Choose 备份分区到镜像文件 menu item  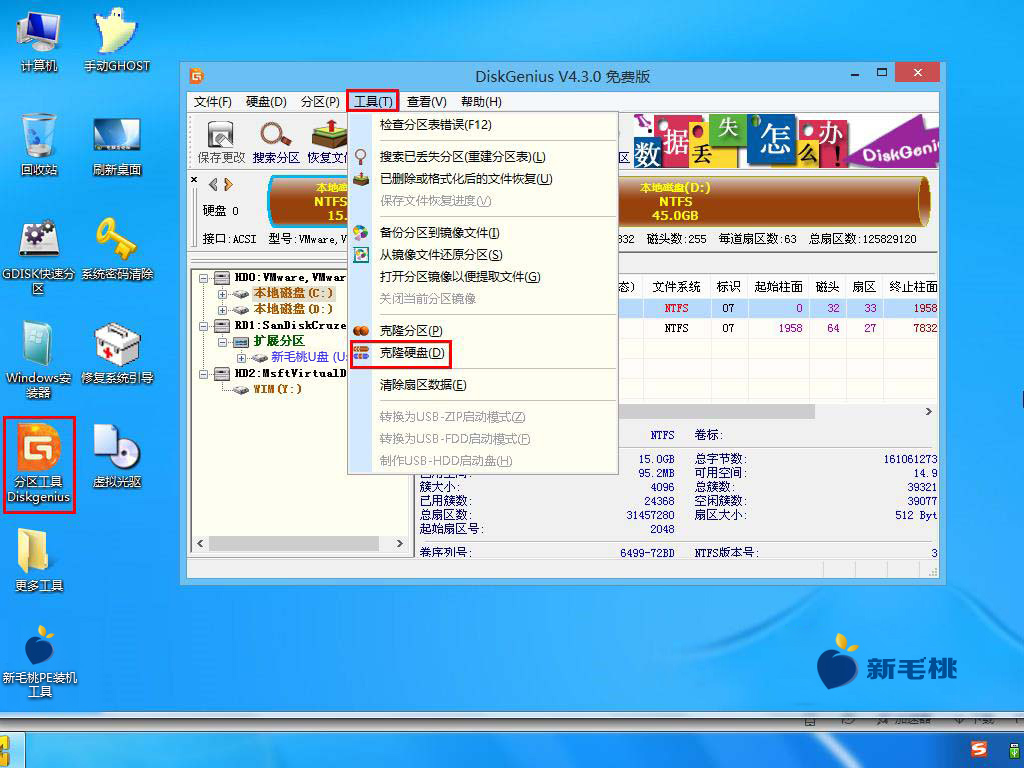484,233
